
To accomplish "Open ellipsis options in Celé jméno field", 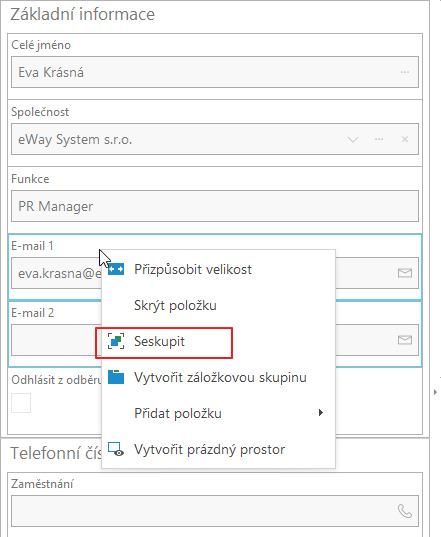I will (x=405, y=72).
